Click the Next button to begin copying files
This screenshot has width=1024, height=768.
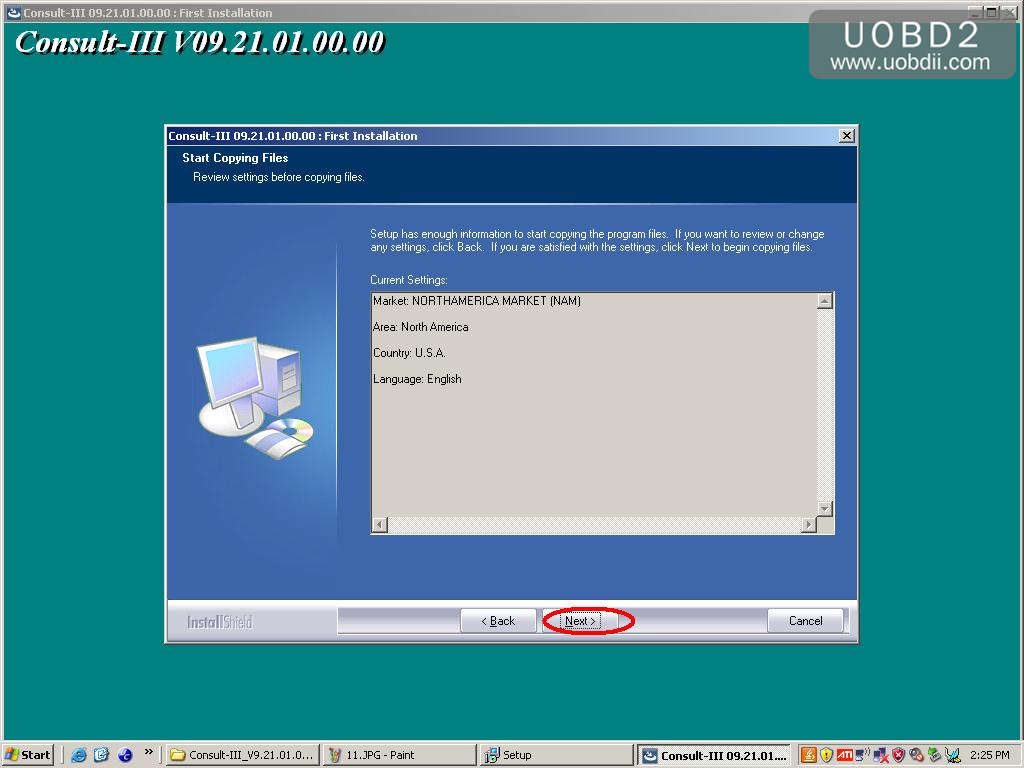[578, 620]
